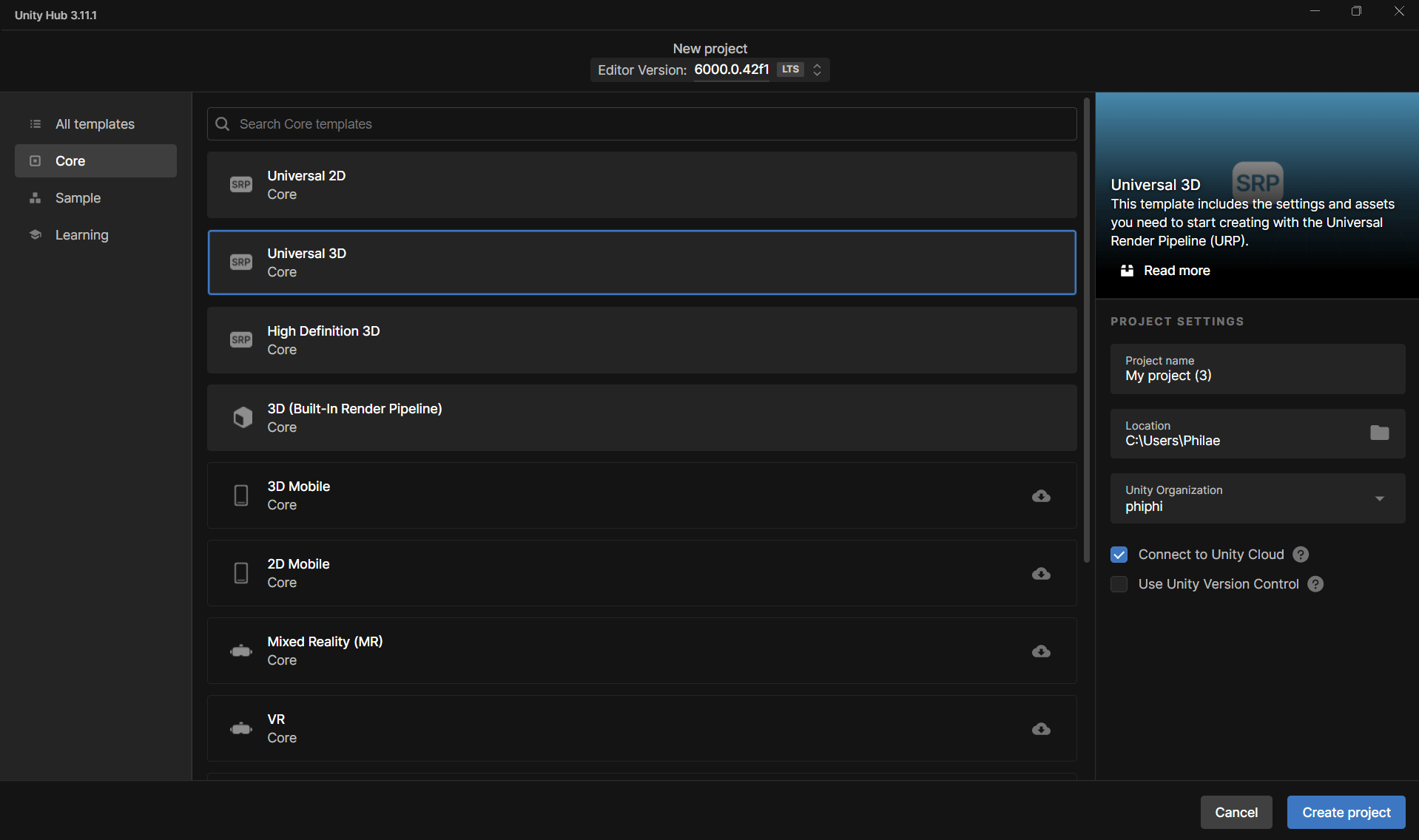This screenshot has width=1419, height=840.
Task: Open the Learning templates category
Action: tap(95, 235)
